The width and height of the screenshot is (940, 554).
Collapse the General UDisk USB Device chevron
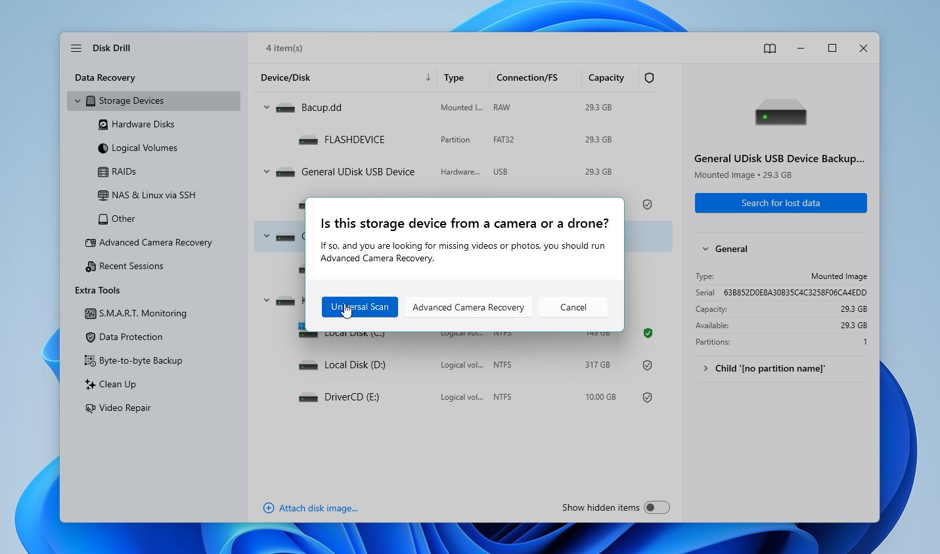coord(267,171)
